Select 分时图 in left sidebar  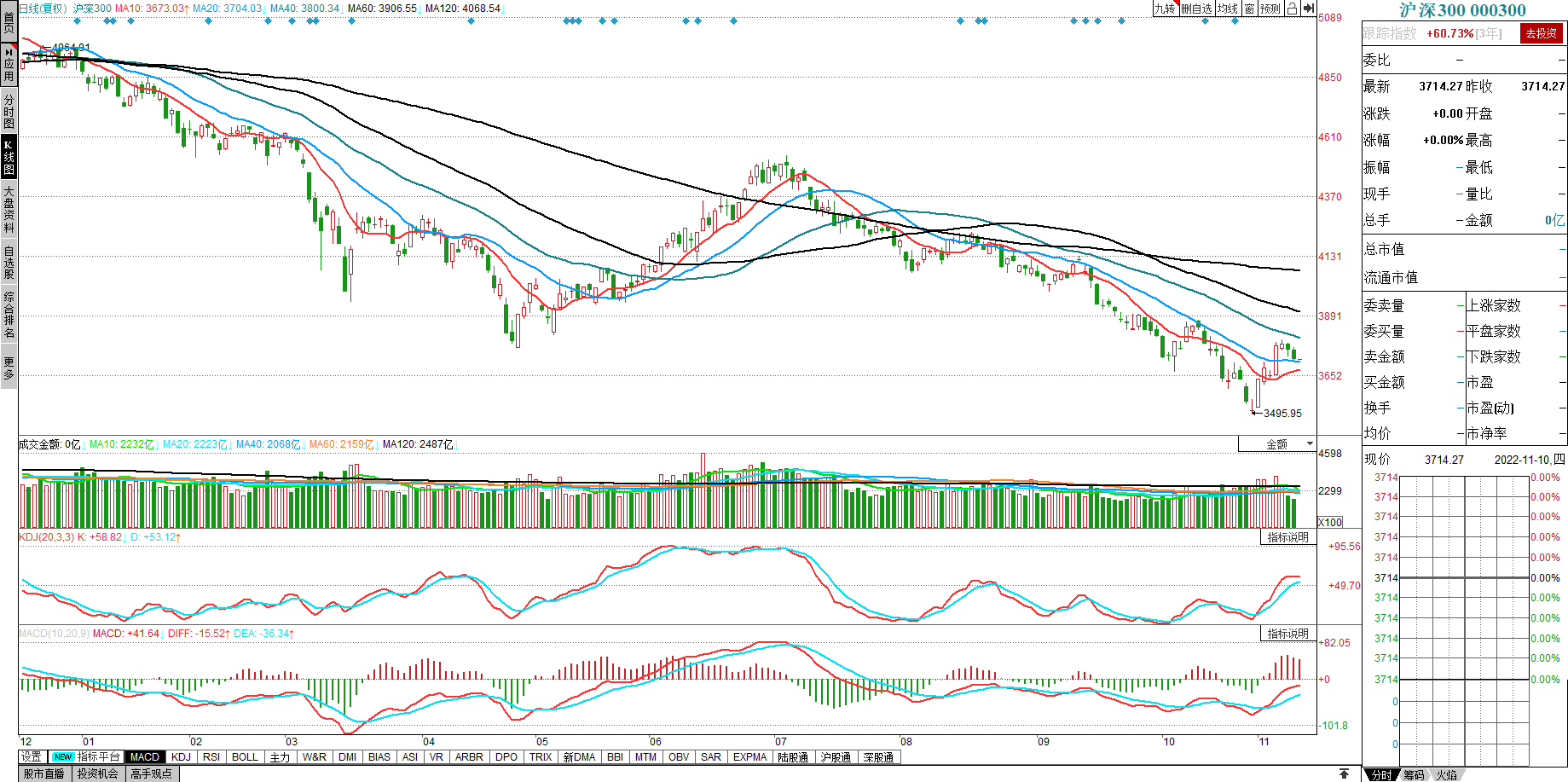9,111
